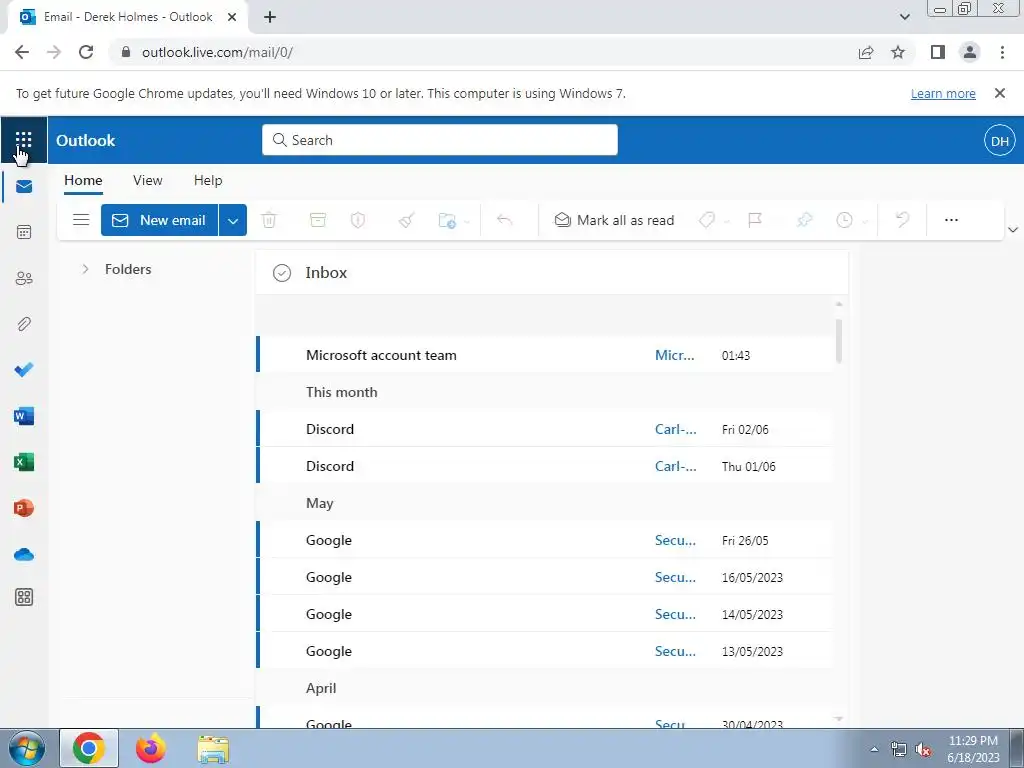Launch Word from the sidebar

[24, 416]
